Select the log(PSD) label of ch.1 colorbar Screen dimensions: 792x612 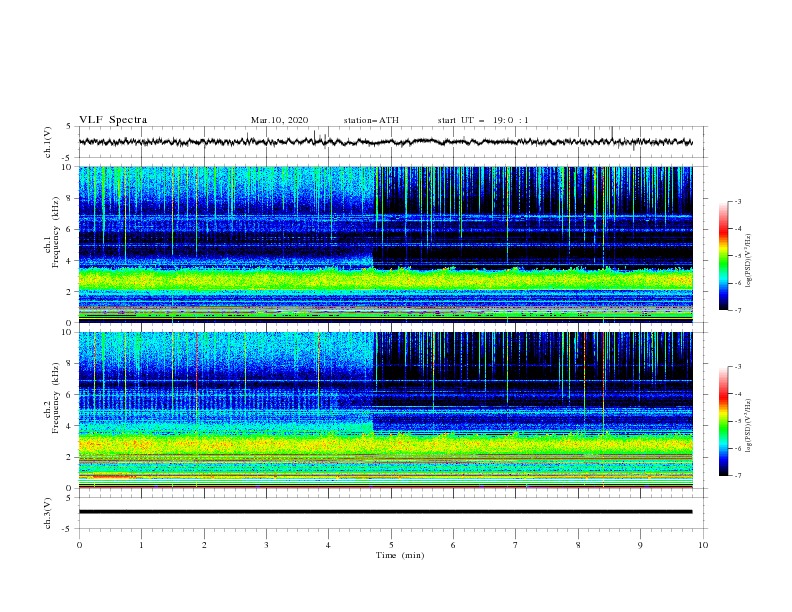748,261
